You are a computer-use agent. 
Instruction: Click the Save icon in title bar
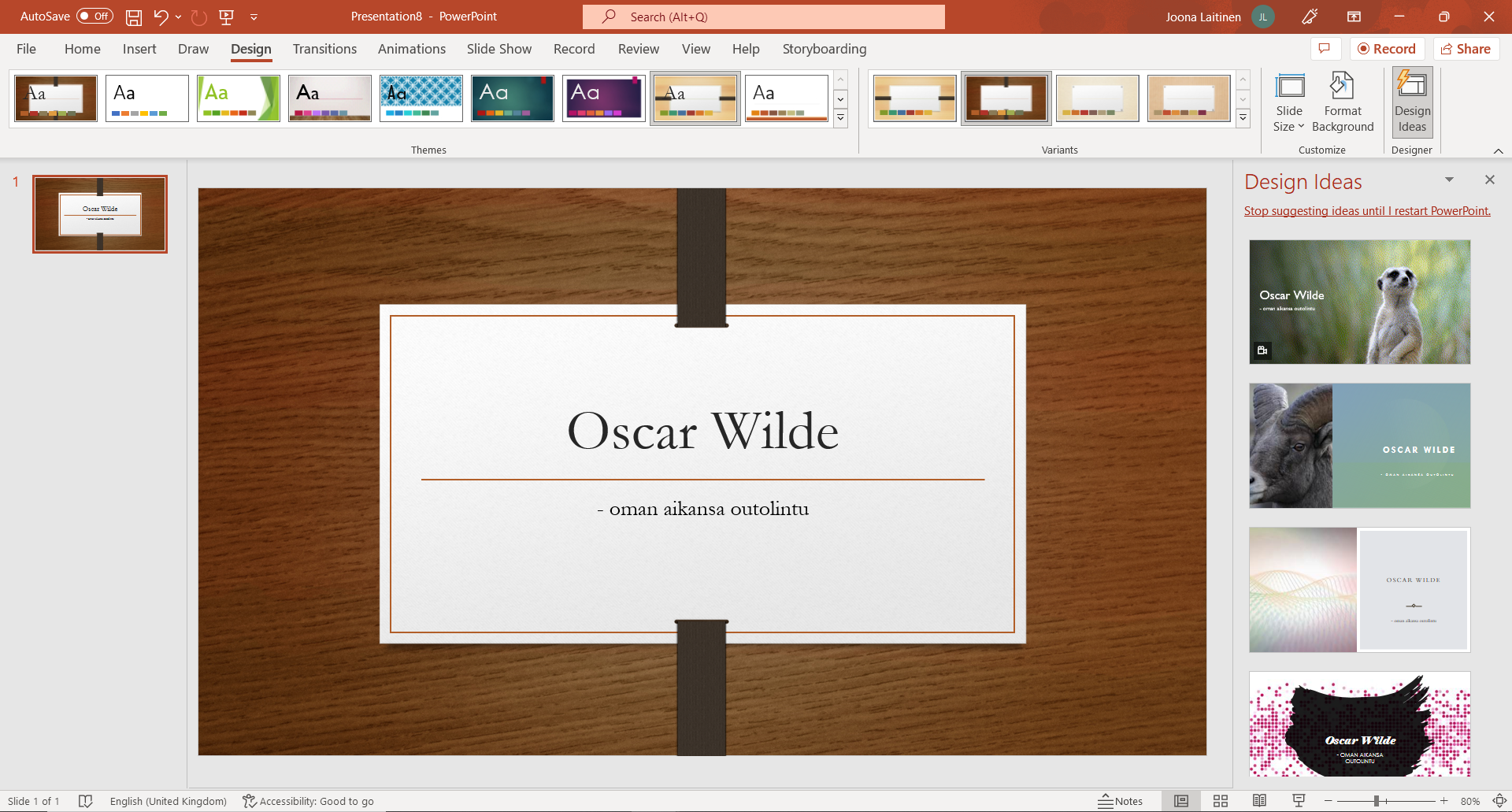(x=134, y=17)
